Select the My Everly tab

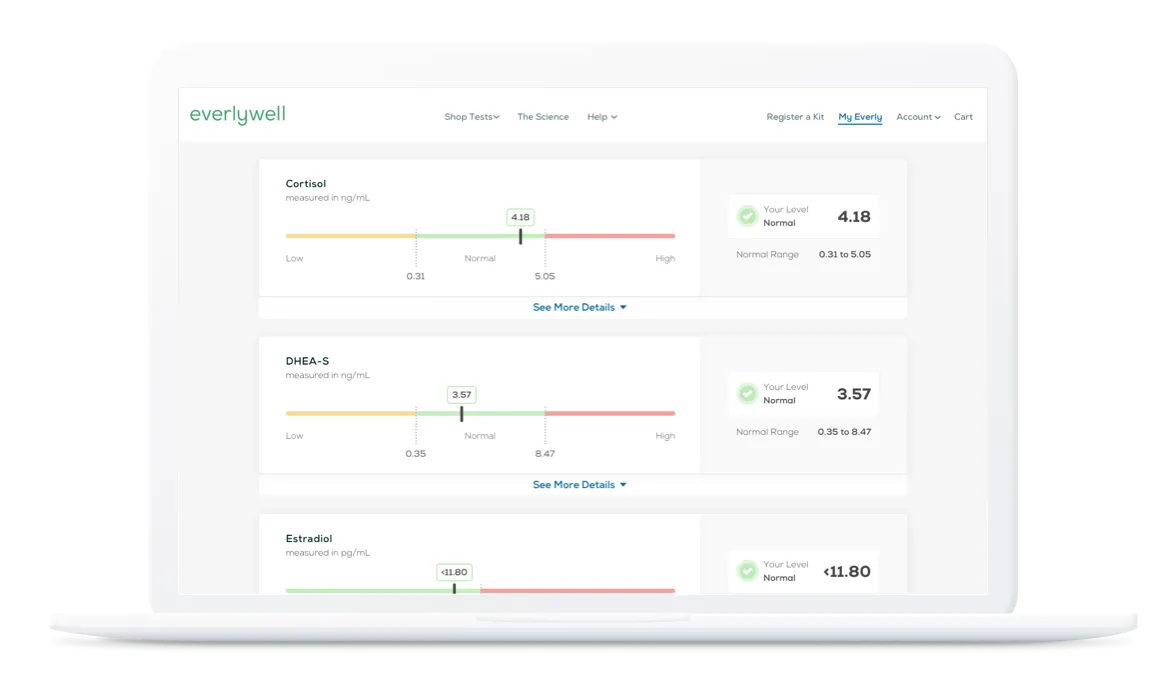coord(860,117)
